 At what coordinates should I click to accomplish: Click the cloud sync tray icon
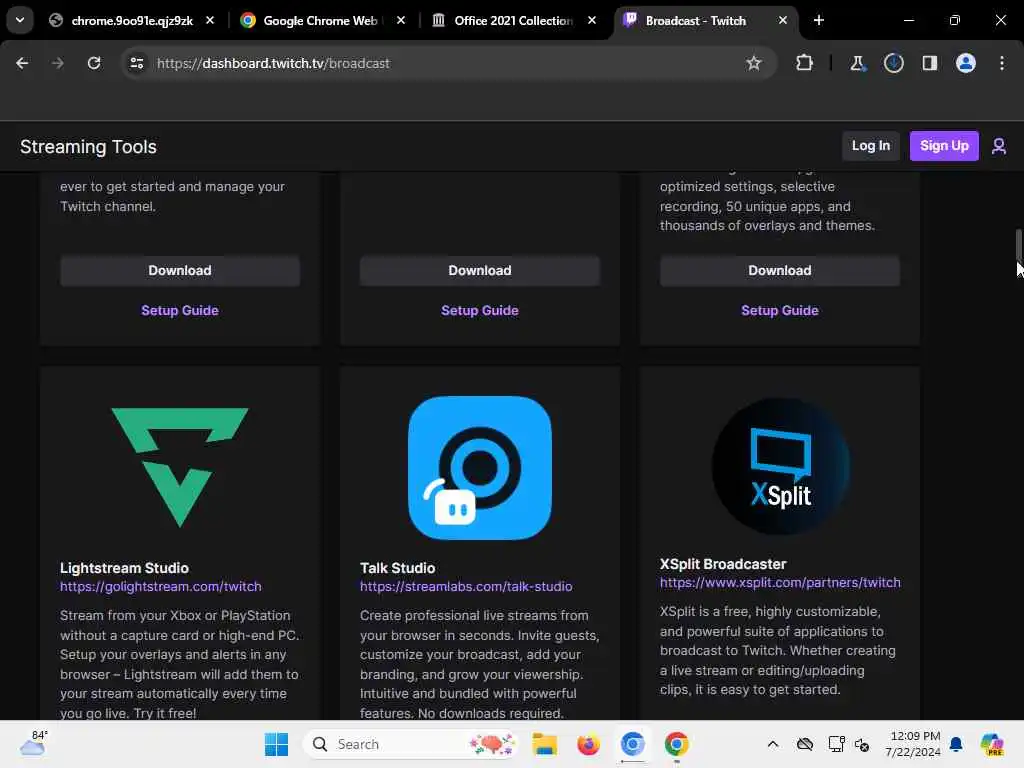[805, 744]
